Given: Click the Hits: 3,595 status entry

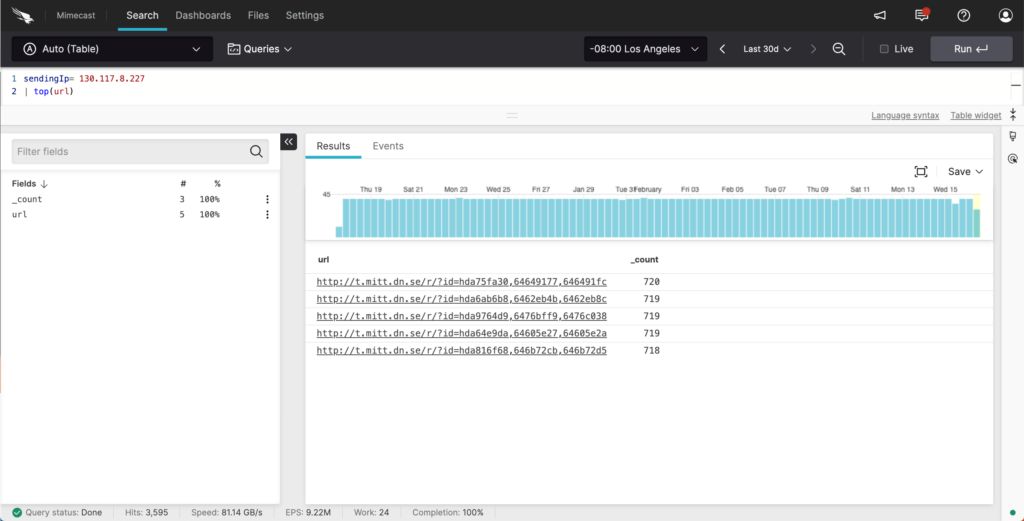Looking at the screenshot, I should 146,513.
